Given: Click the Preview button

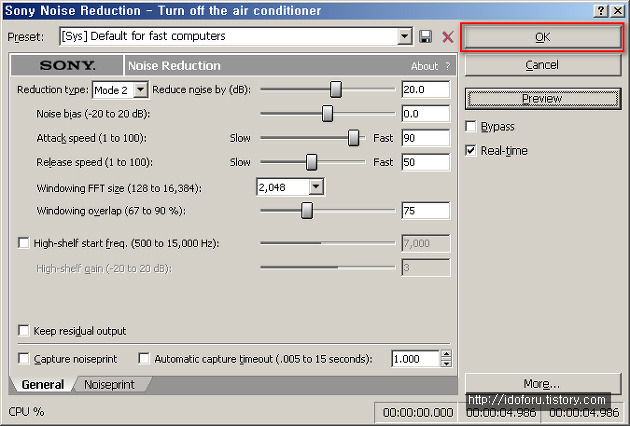Looking at the screenshot, I should [542, 99].
